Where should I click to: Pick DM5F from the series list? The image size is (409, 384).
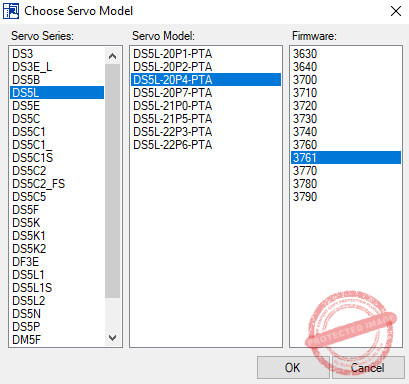57,340
